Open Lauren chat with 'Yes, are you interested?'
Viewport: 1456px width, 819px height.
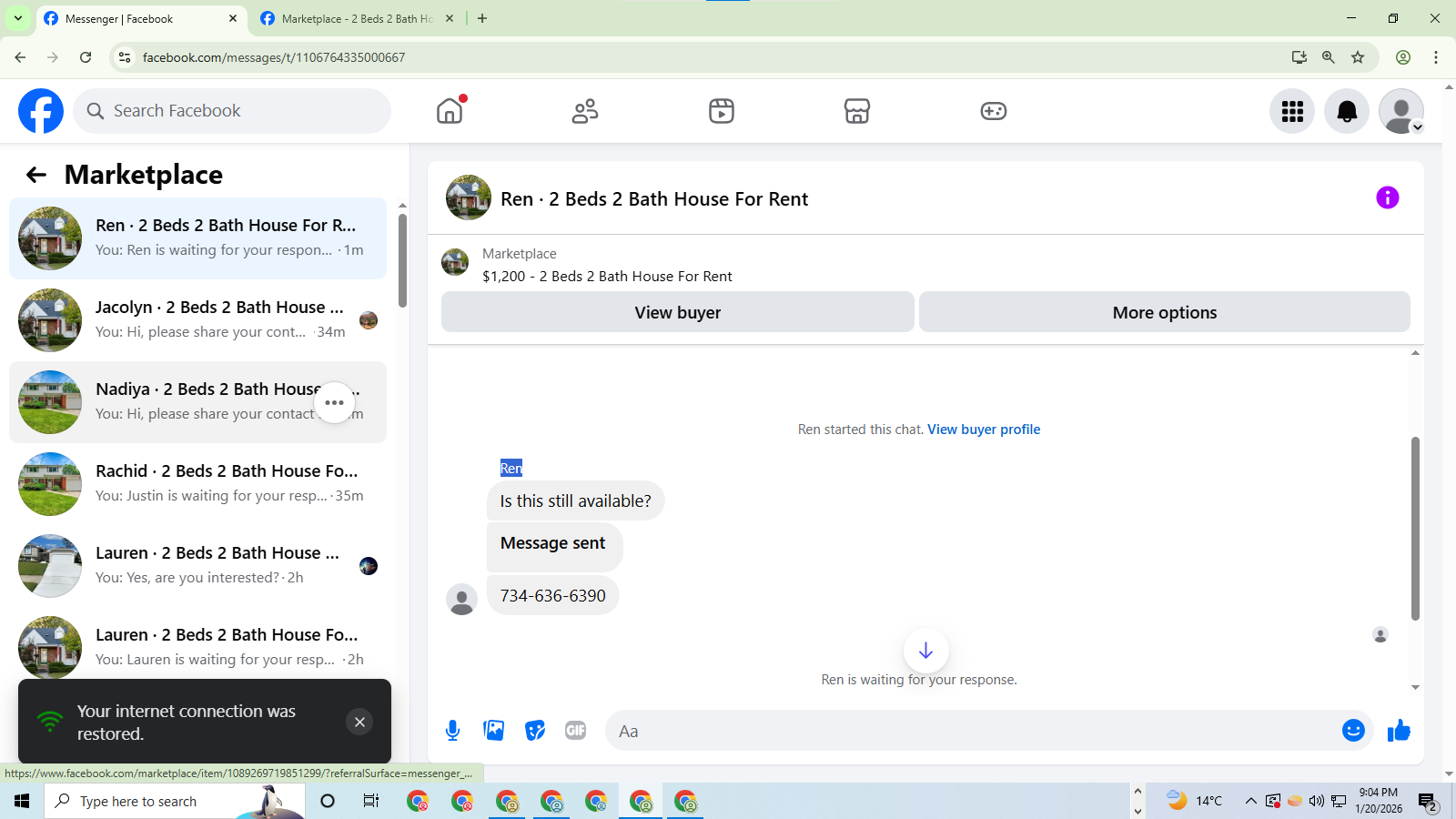tap(197, 566)
